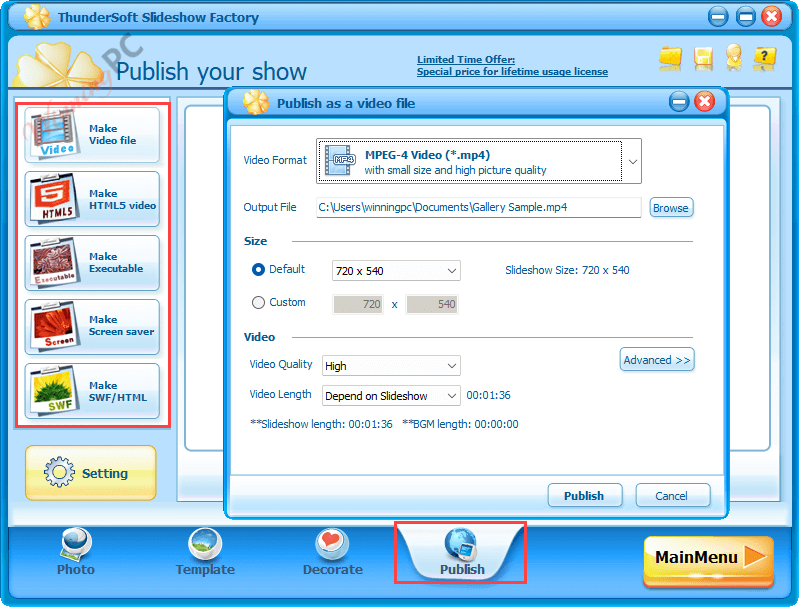This screenshot has height=607, width=799.
Task: Select the Custom size radio button
Action: 258,303
